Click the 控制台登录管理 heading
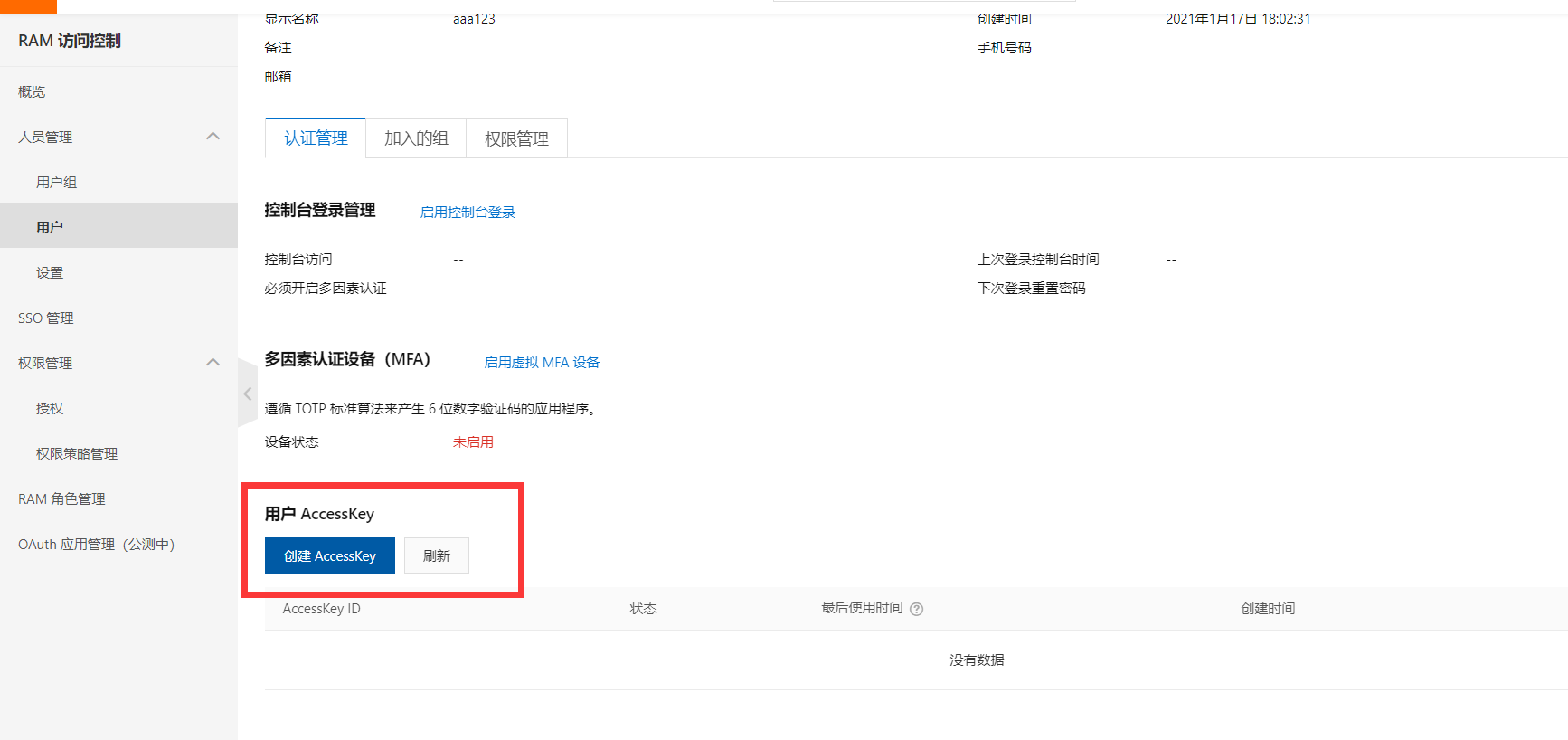The width and height of the screenshot is (1568, 740). pos(320,210)
